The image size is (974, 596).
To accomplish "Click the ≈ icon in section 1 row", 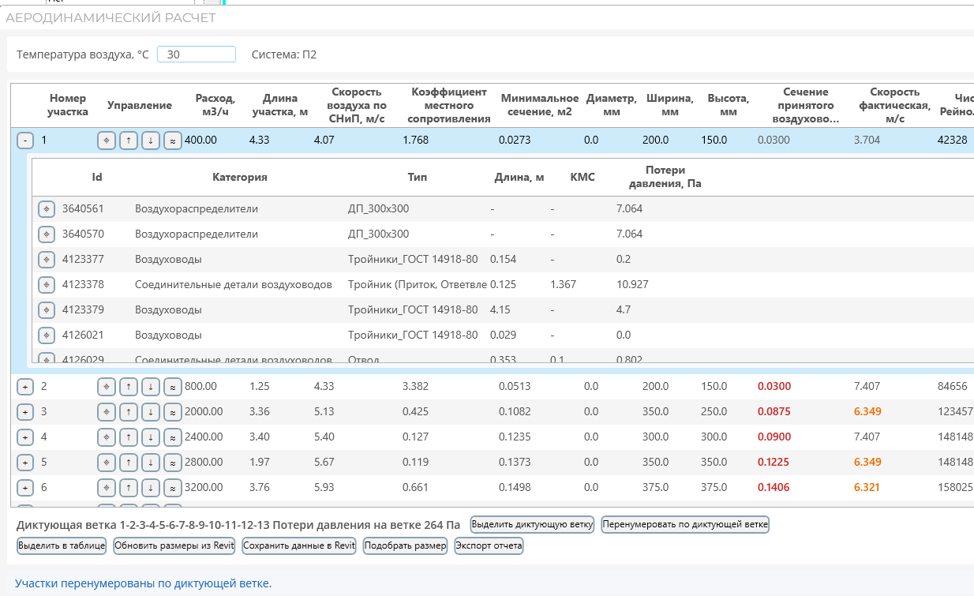I will pyautogui.click(x=172, y=140).
